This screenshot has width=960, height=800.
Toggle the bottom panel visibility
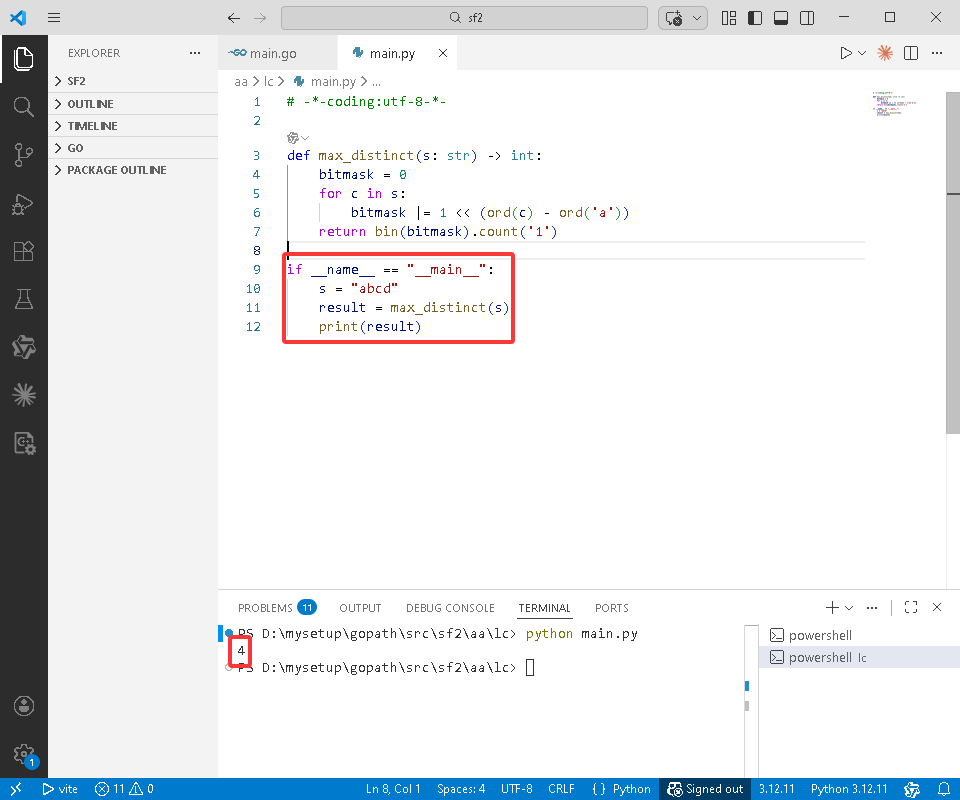781,18
